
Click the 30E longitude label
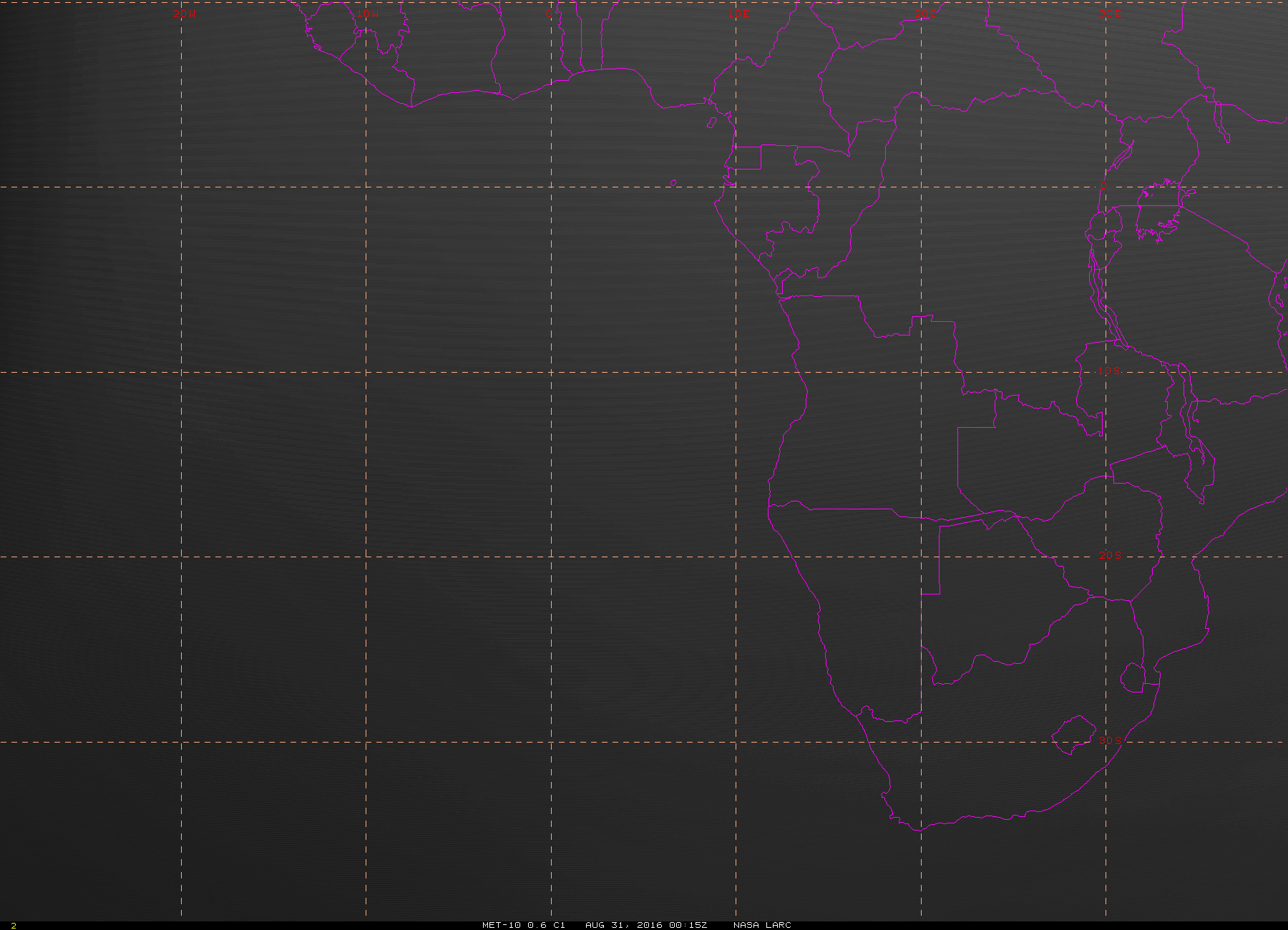(x=1111, y=14)
